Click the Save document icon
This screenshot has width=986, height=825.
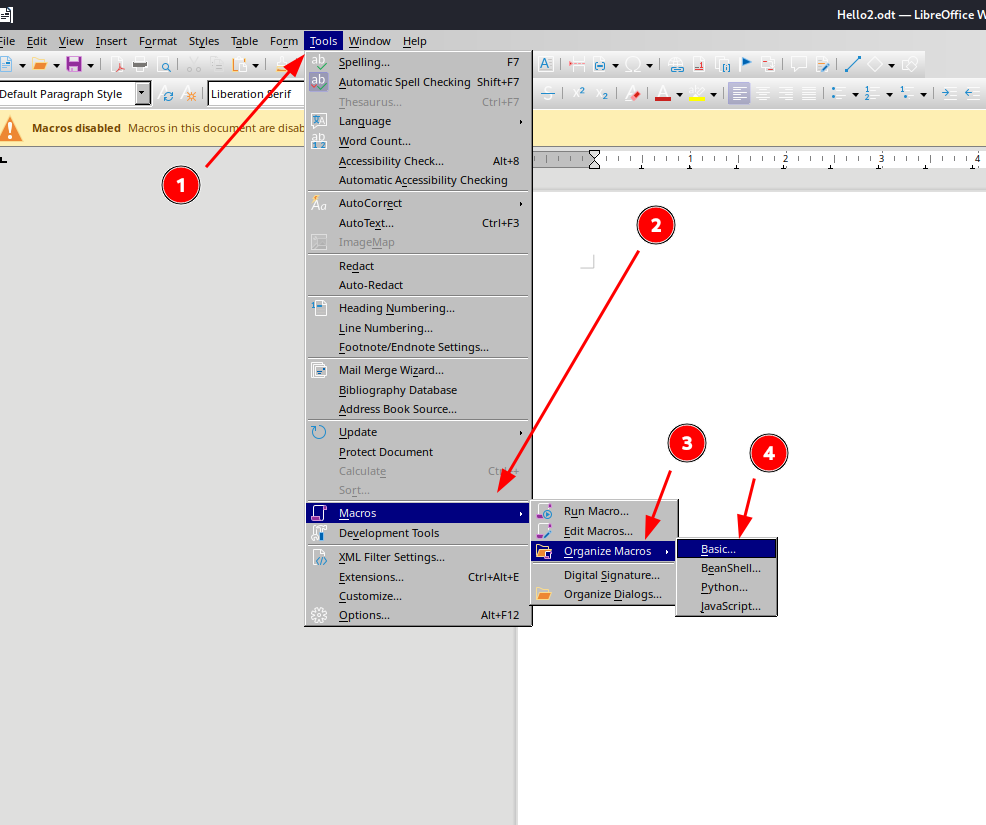[74, 64]
